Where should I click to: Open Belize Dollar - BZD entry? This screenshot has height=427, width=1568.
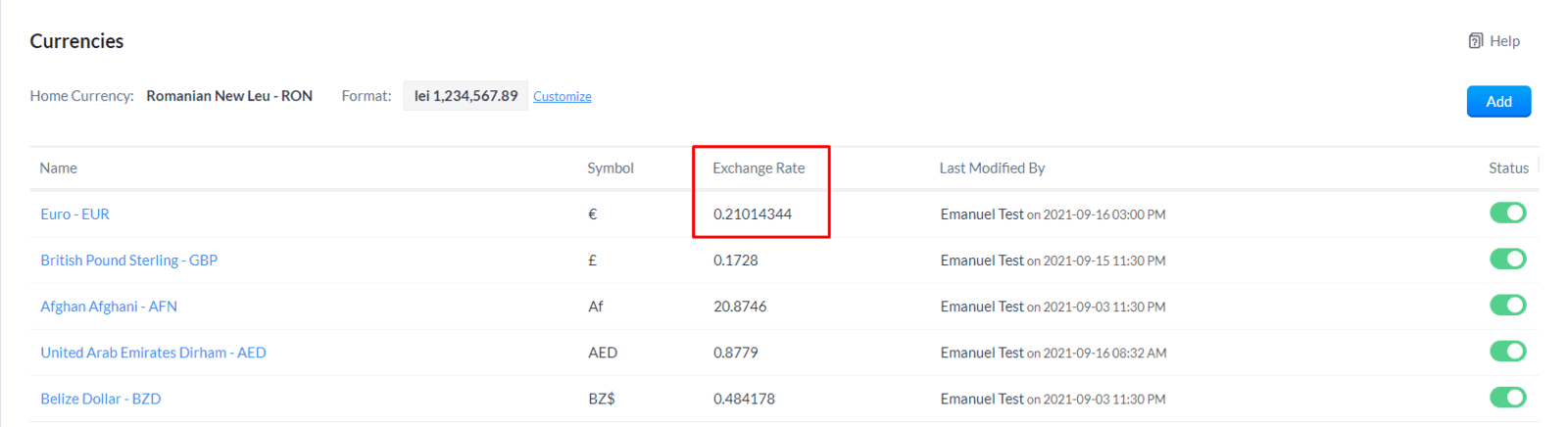coord(101,399)
